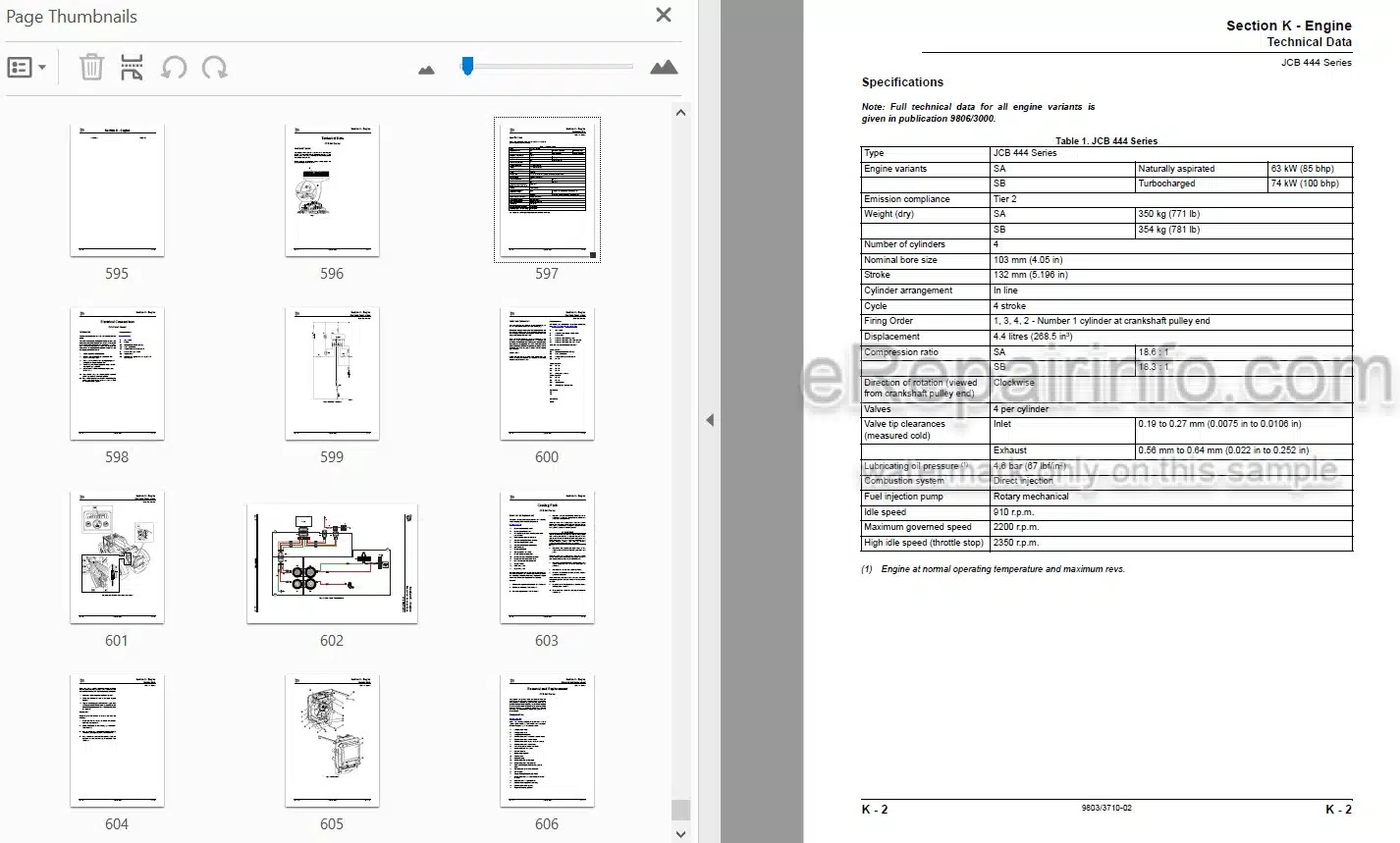Delete selected page with trash icon
Viewport: 1400px width, 843px height.
tap(91, 67)
